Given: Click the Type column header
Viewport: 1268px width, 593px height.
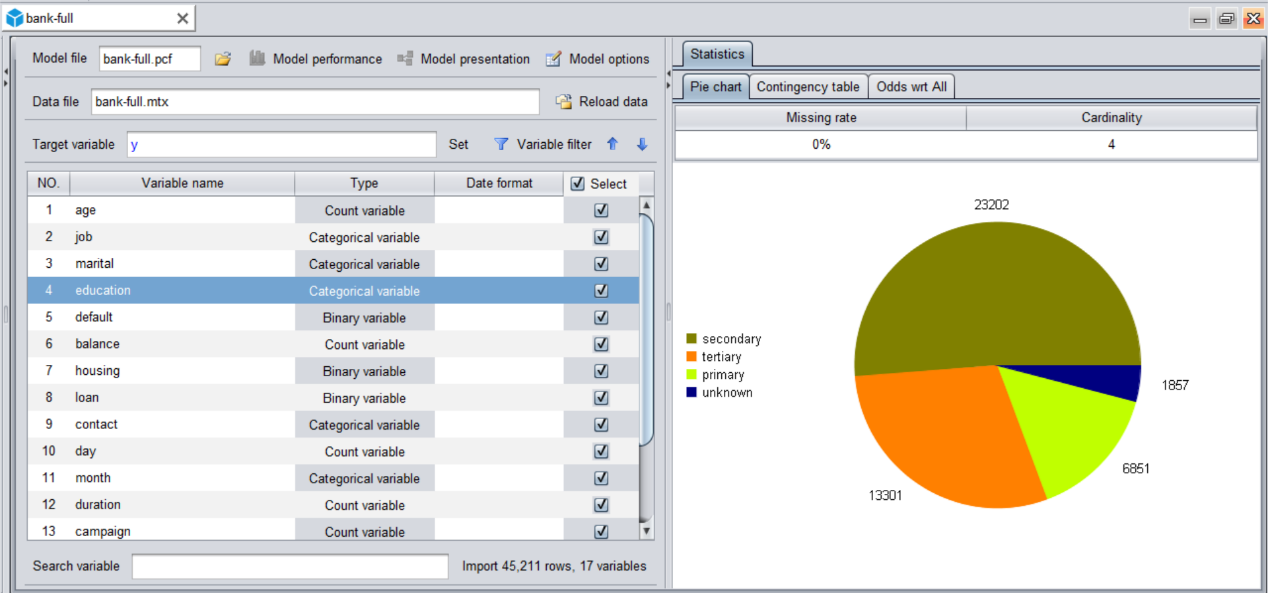Looking at the screenshot, I should pos(364,184).
